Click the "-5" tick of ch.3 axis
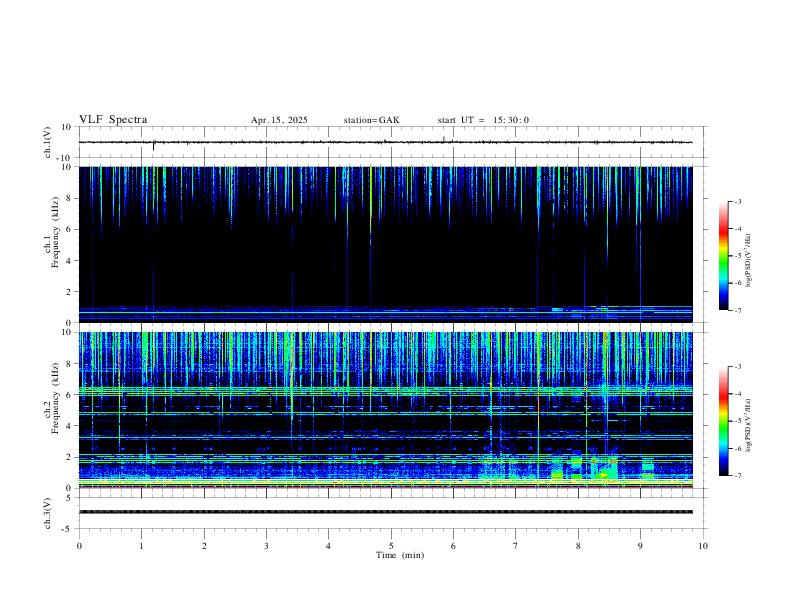Viewport: 792px width, 612px height. pyautogui.click(x=67, y=529)
